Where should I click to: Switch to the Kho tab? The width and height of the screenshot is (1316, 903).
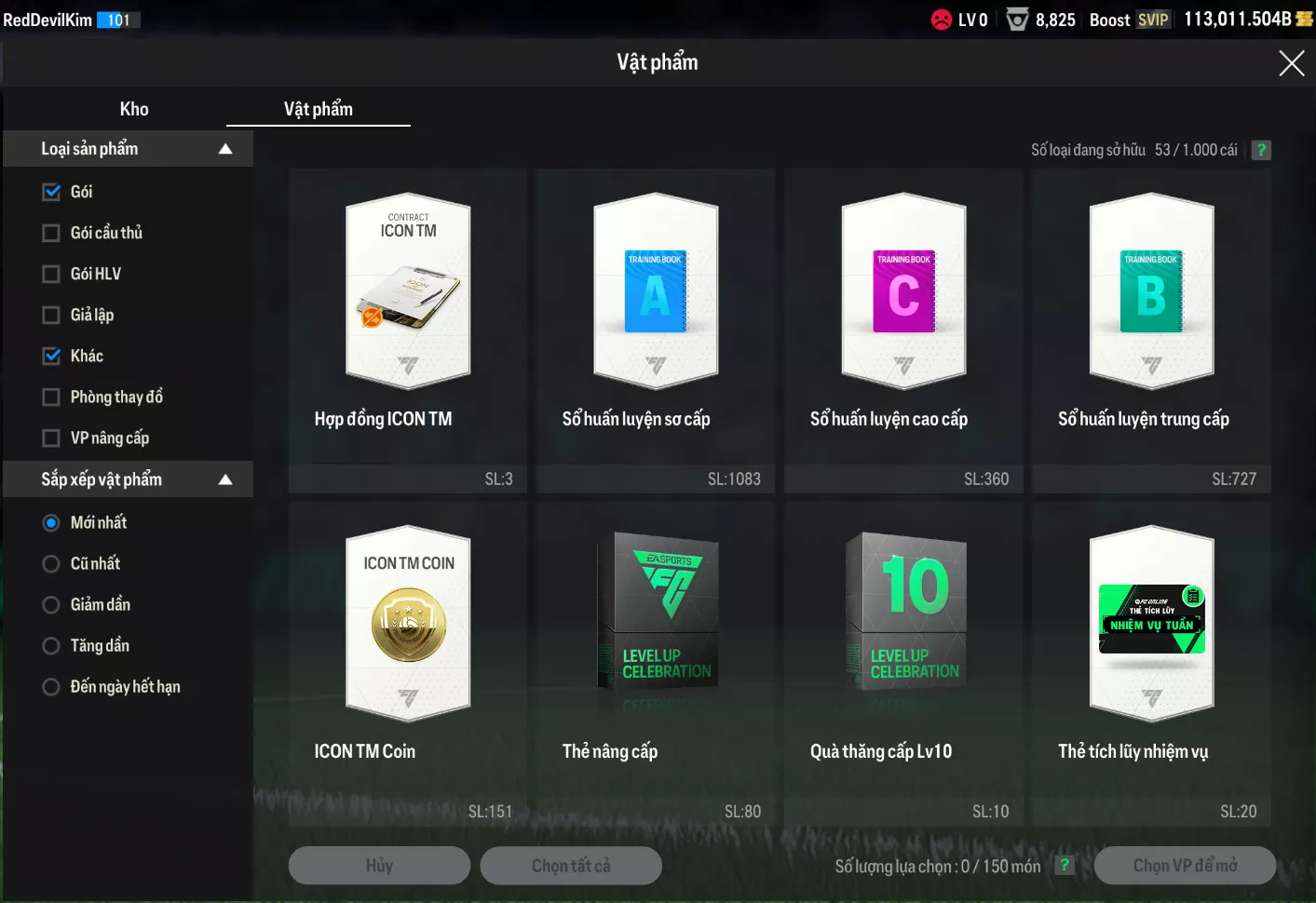(x=134, y=109)
